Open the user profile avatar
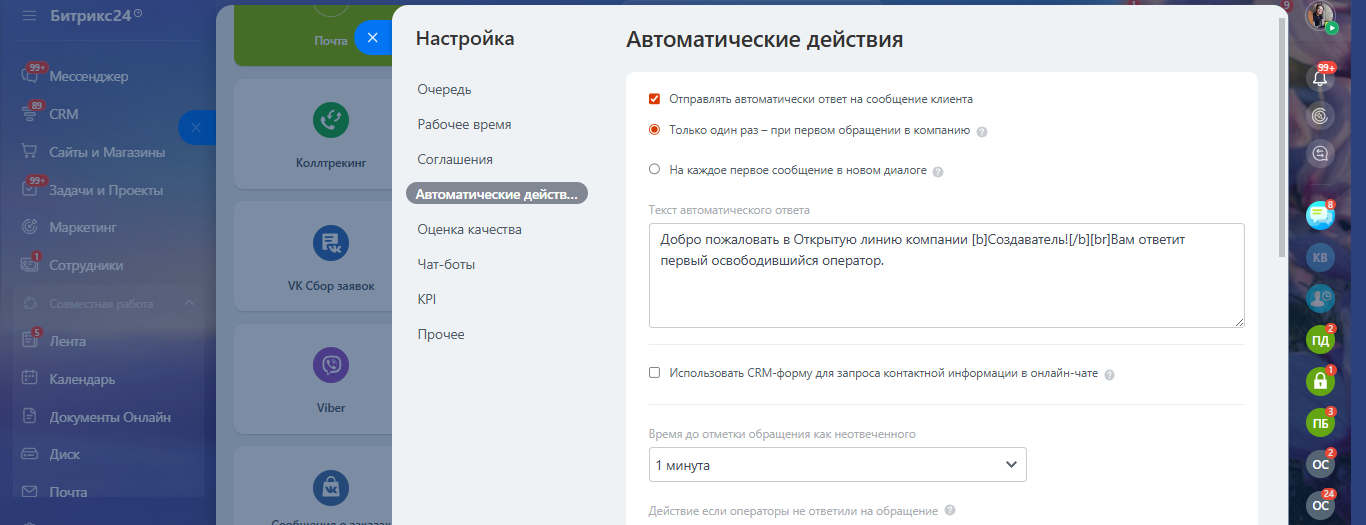This screenshot has height=525, width=1366. click(x=1320, y=16)
